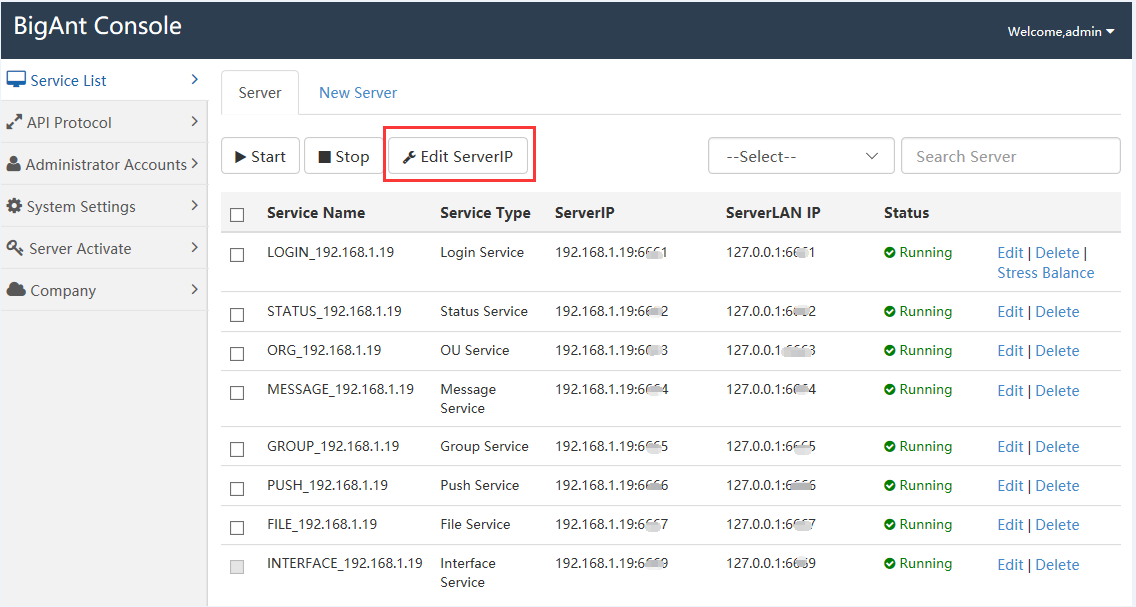The width and height of the screenshot is (1136, 607).
Task: Open Administrator Accounts in sidebar
Action: [x=104, y=164]
